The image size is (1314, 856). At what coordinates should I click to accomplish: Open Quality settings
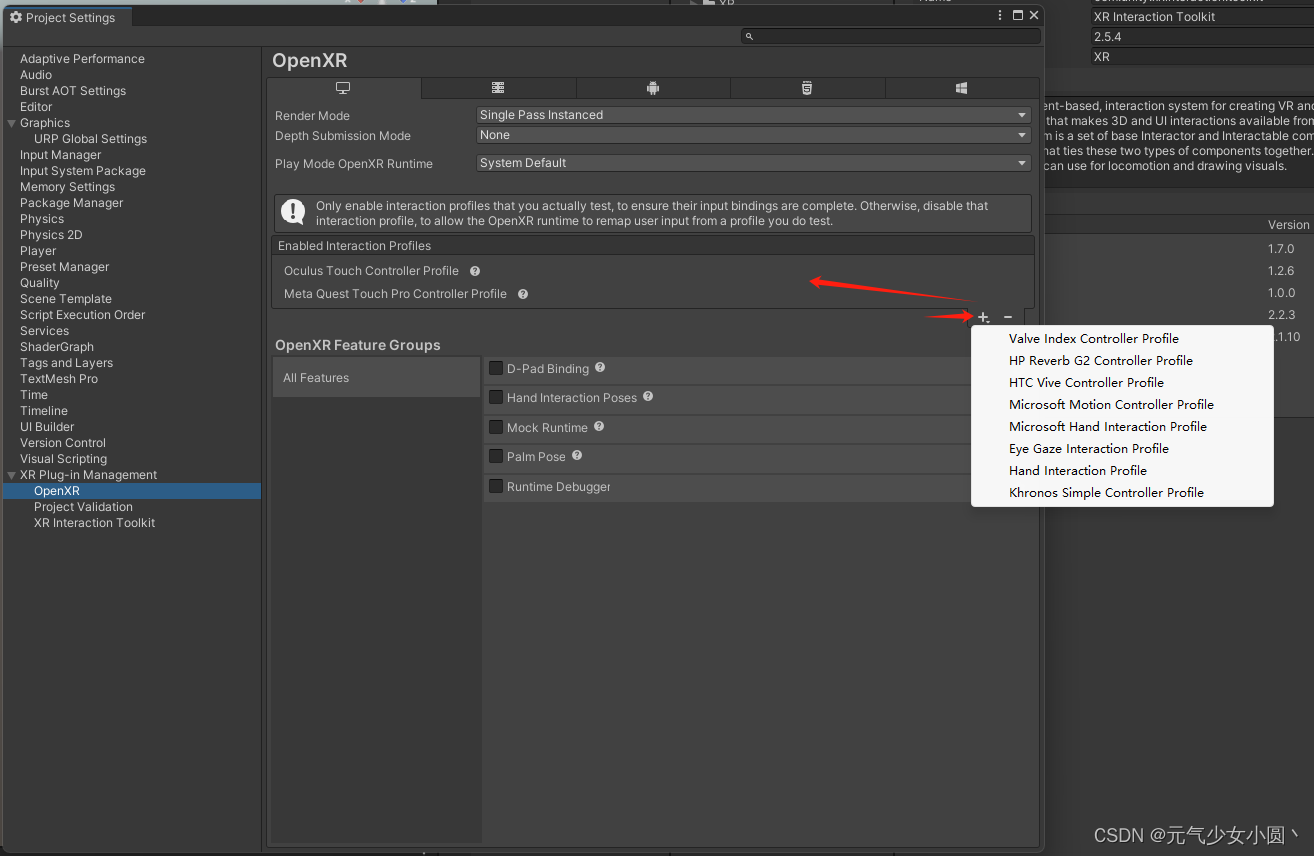click(40, 283)
